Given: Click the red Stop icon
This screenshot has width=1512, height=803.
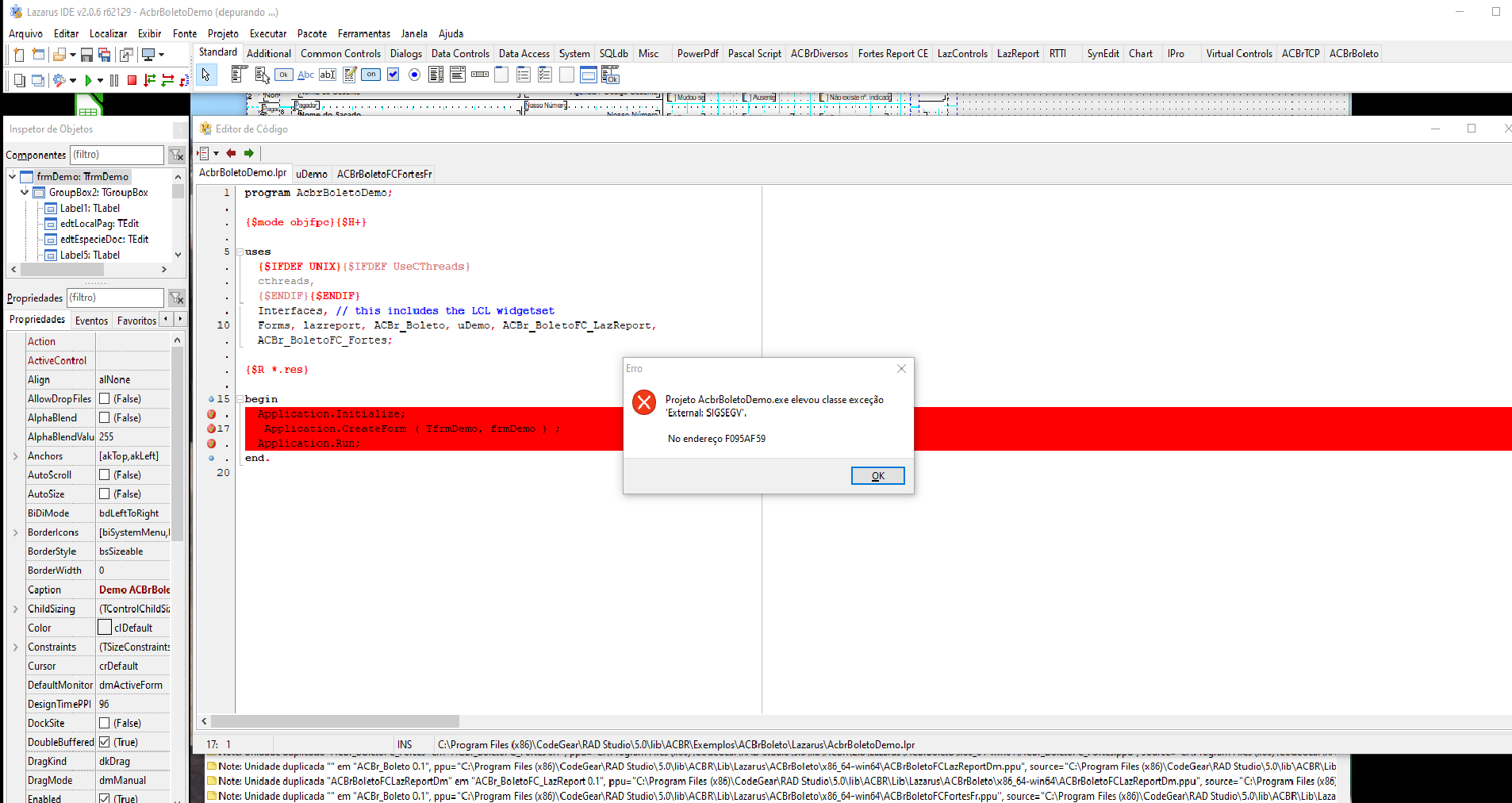Looking at the screenshot, I should (132, 80).
